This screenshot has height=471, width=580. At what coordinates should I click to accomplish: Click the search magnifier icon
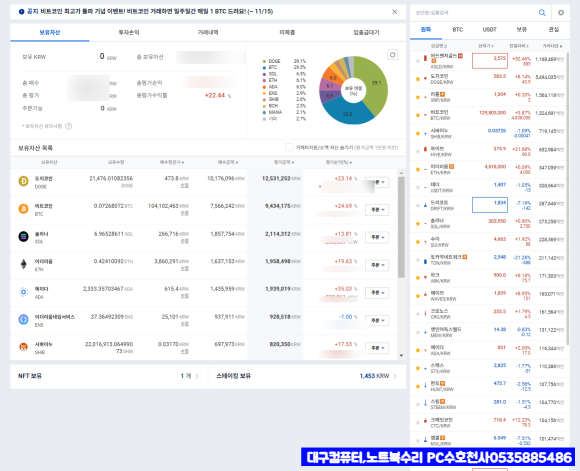pyautogui.click(x=542, y=13)
